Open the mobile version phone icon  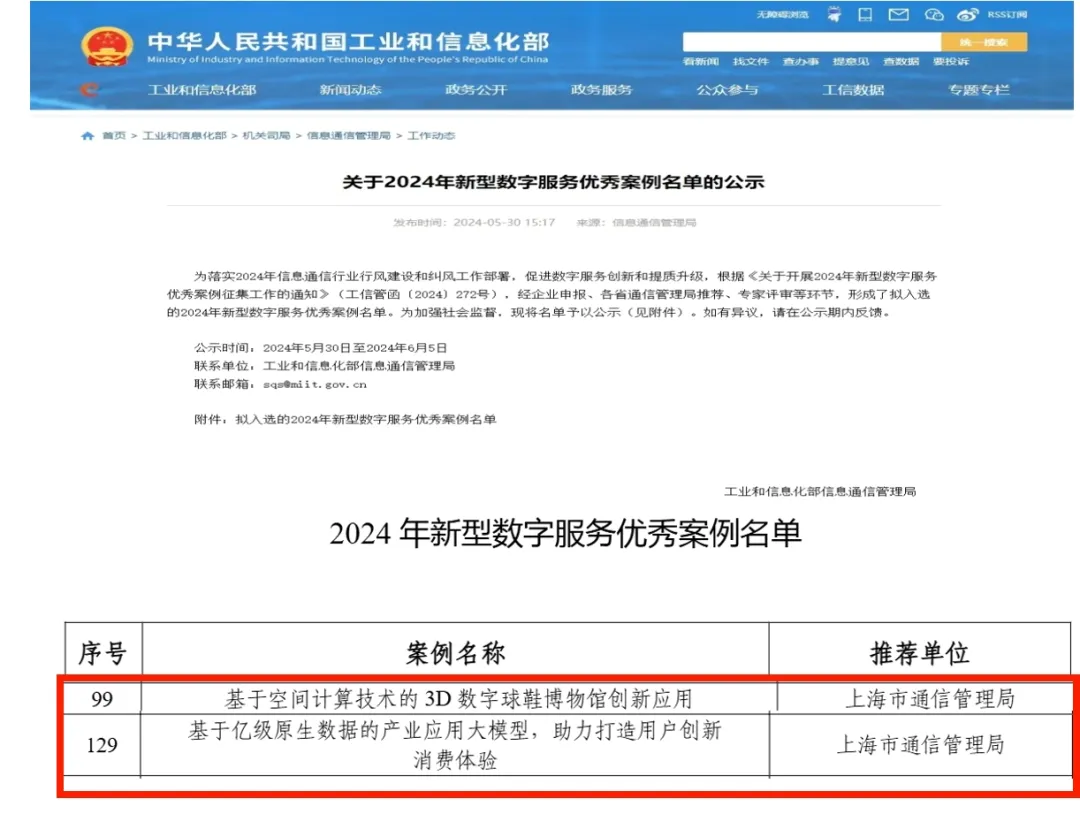coord(865,14)
